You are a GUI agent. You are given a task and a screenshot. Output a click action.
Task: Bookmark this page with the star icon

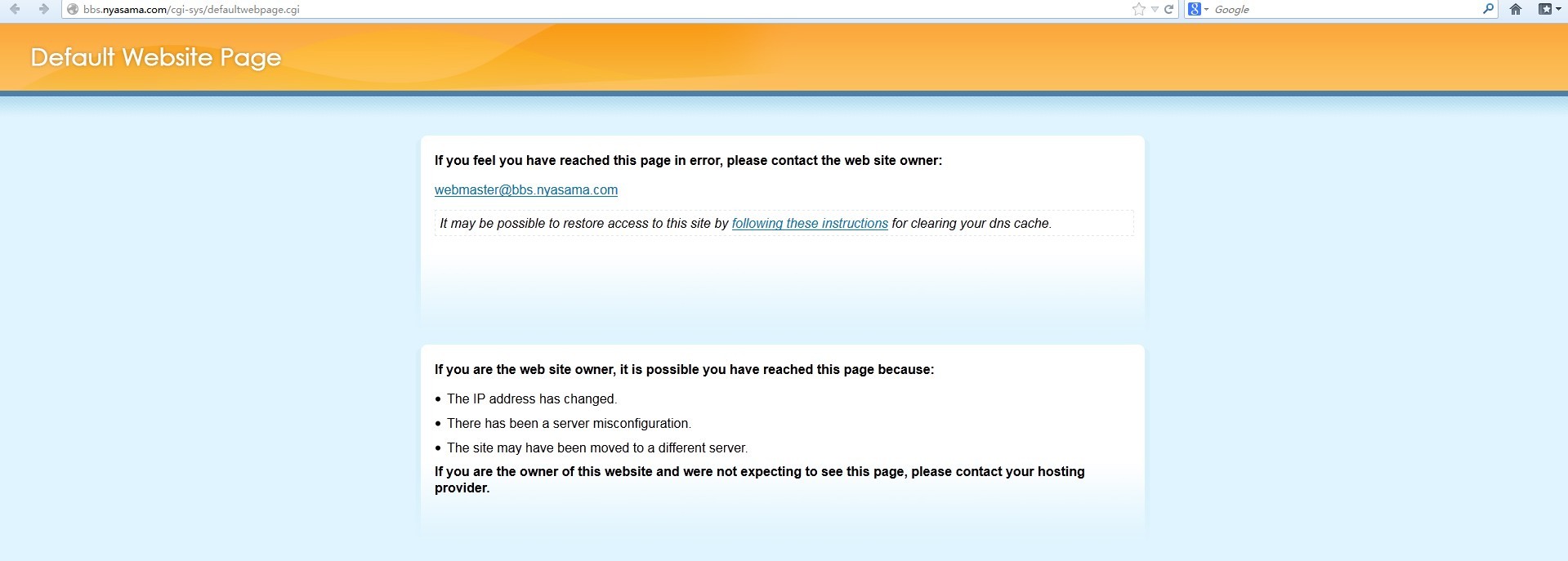1138,9
